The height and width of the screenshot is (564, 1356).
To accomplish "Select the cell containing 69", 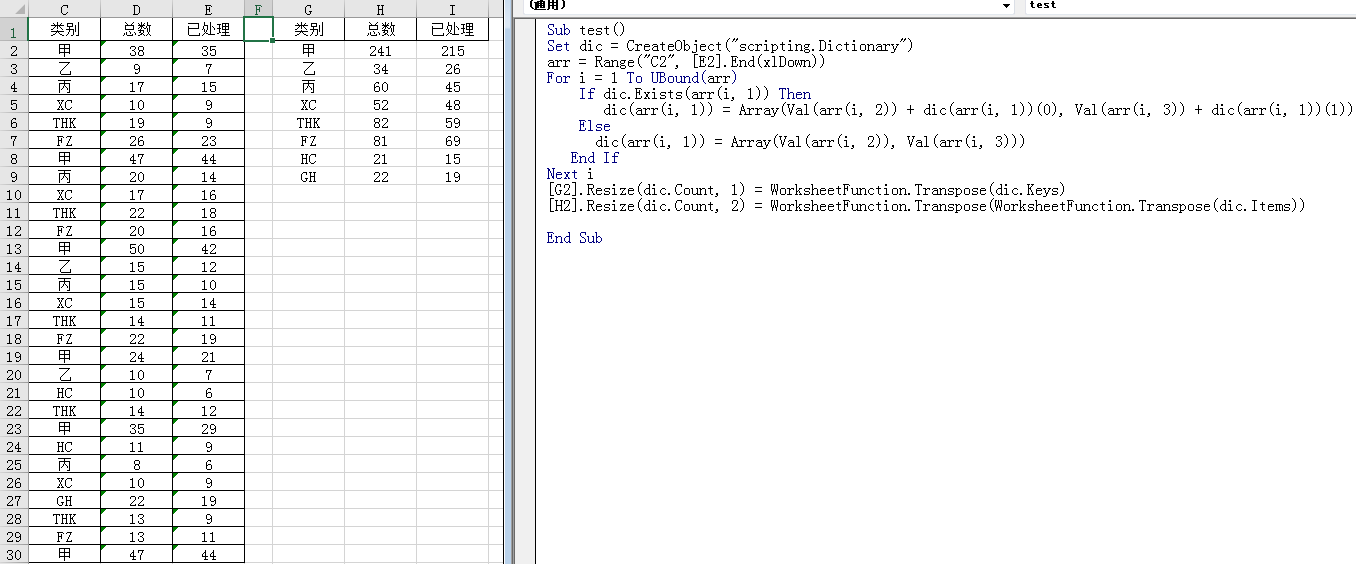I will (453, 141).
